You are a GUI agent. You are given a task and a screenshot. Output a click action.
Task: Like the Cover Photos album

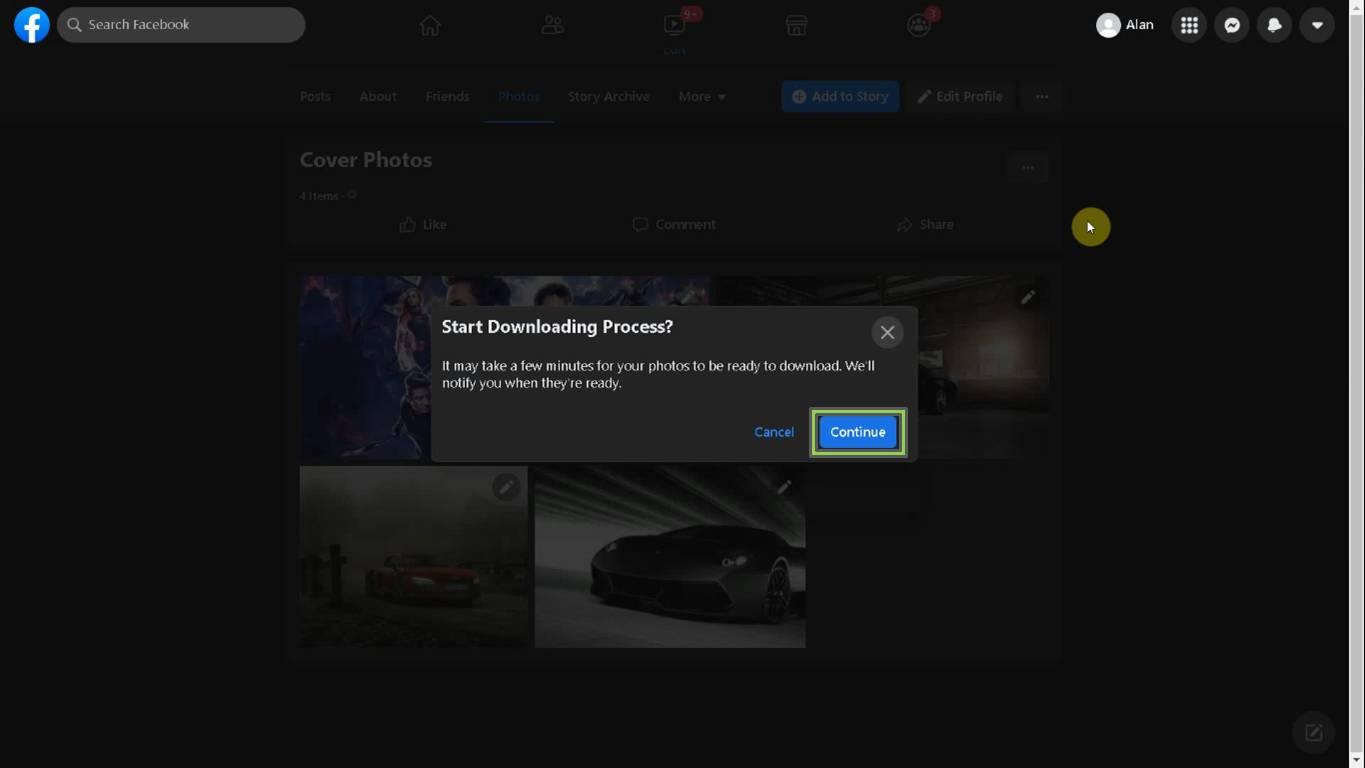point(423,225)
